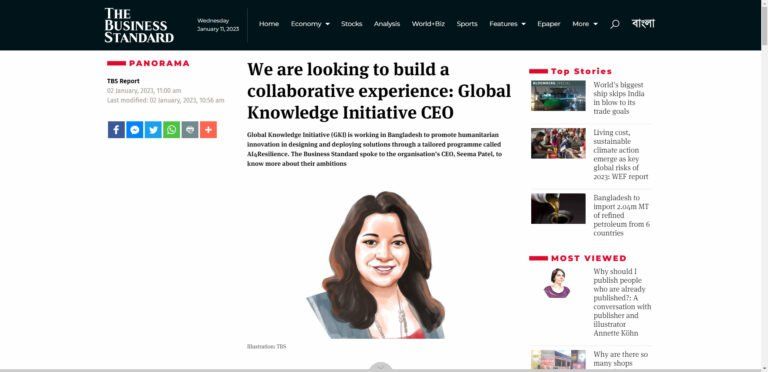The height and width of the screenshot is (372, 768).
Task: Click thumbnail of living cost story
Action: click(558, 143)
